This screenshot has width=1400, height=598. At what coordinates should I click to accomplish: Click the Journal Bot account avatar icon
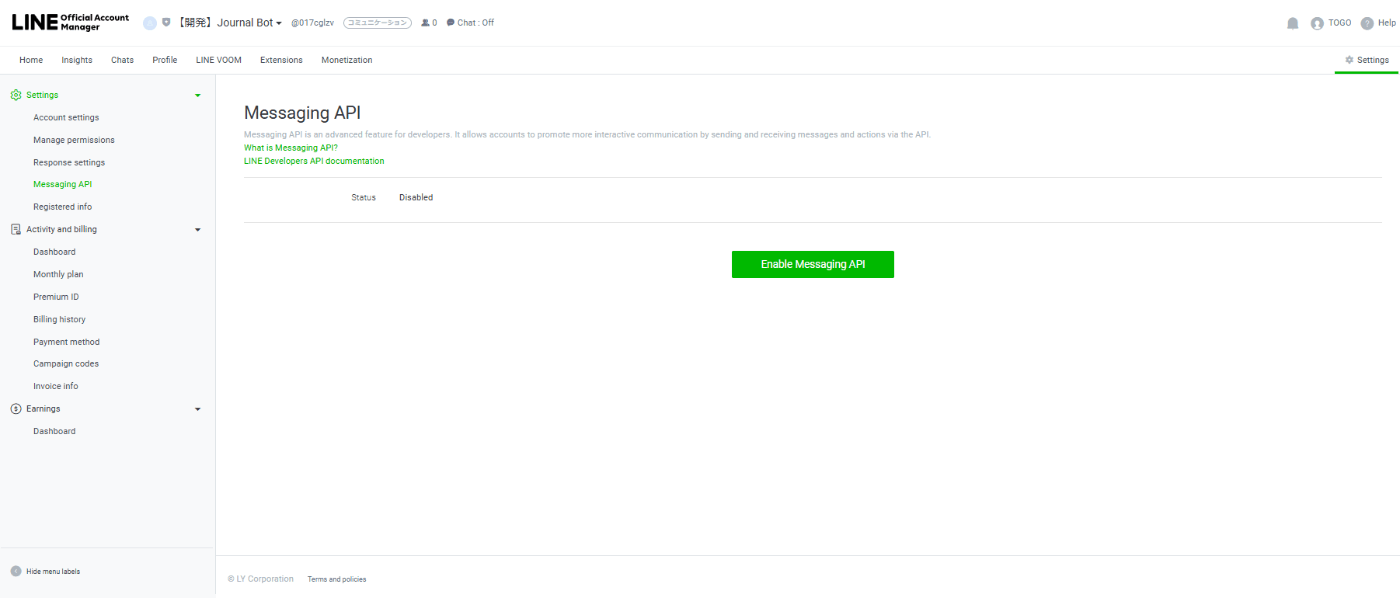[x=150, y=23]
